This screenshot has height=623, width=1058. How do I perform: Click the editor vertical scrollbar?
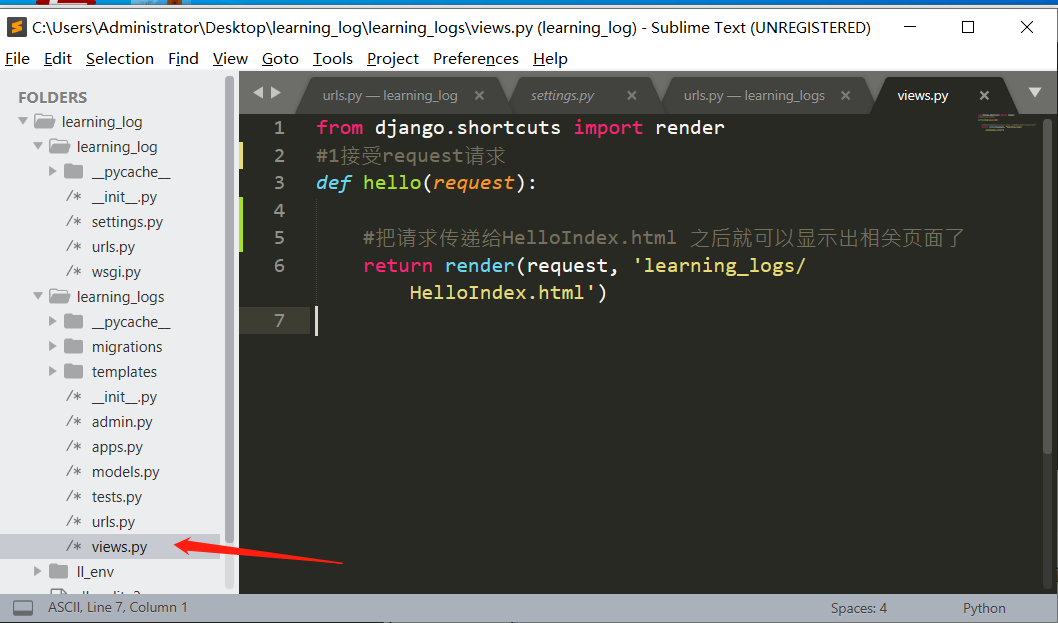(x=1047, y=285)
